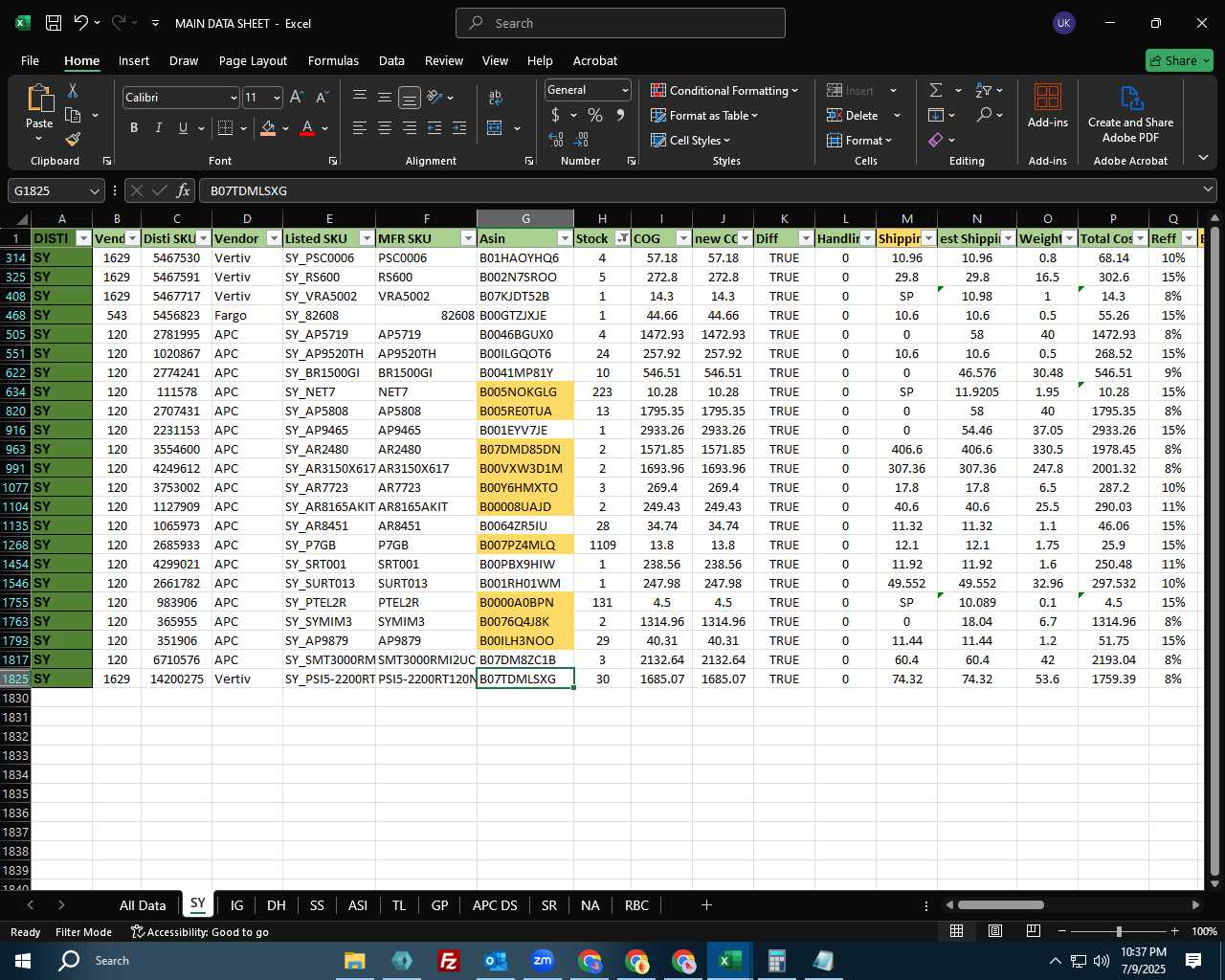Click the Page Layout view icon
The height and width of the screenshot is (980, 1225).
pyautogui.click(x=995, y=931)
